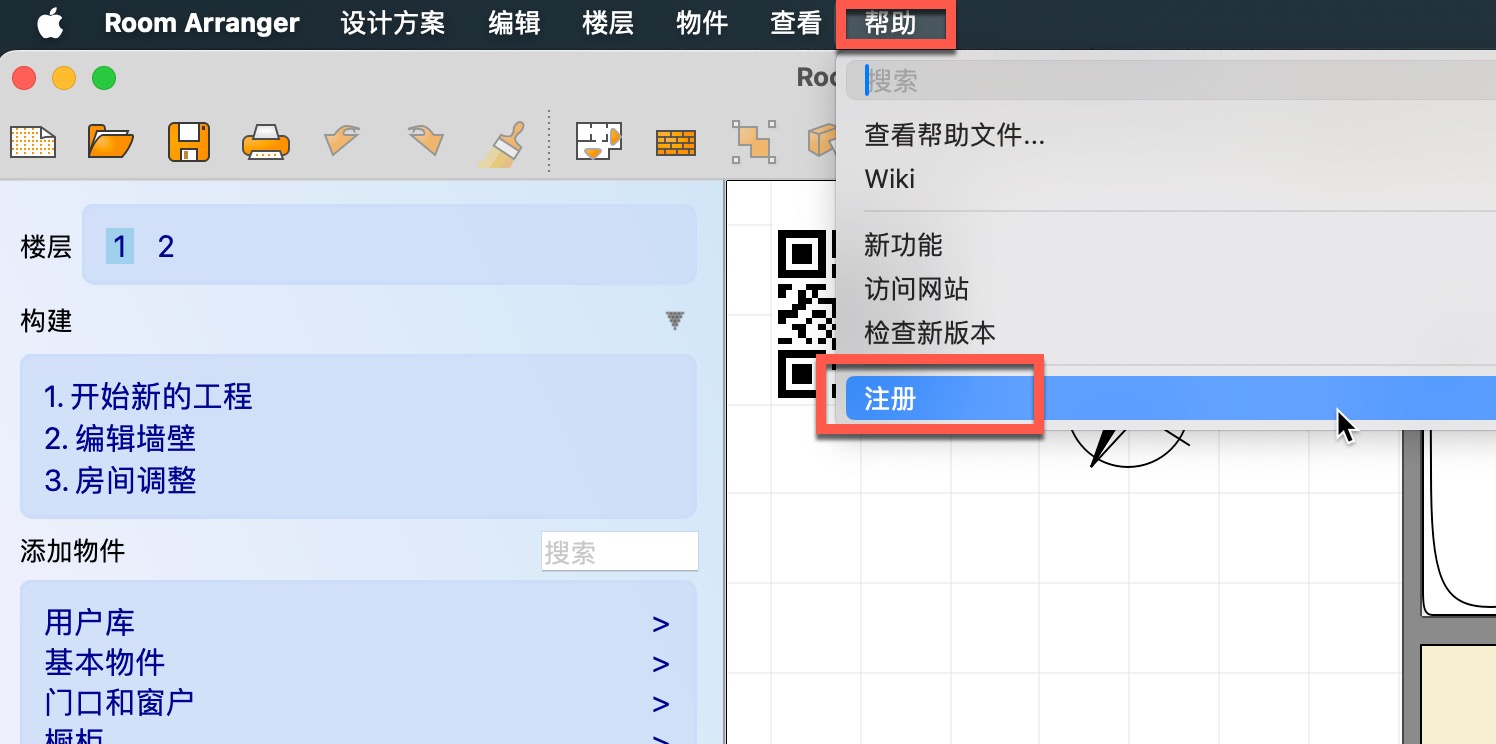Image resolution: width=1496 pixels, height=744 pixels.
Task: Click the 1. 开始新的工程 link
Action: tap(148, 397)
